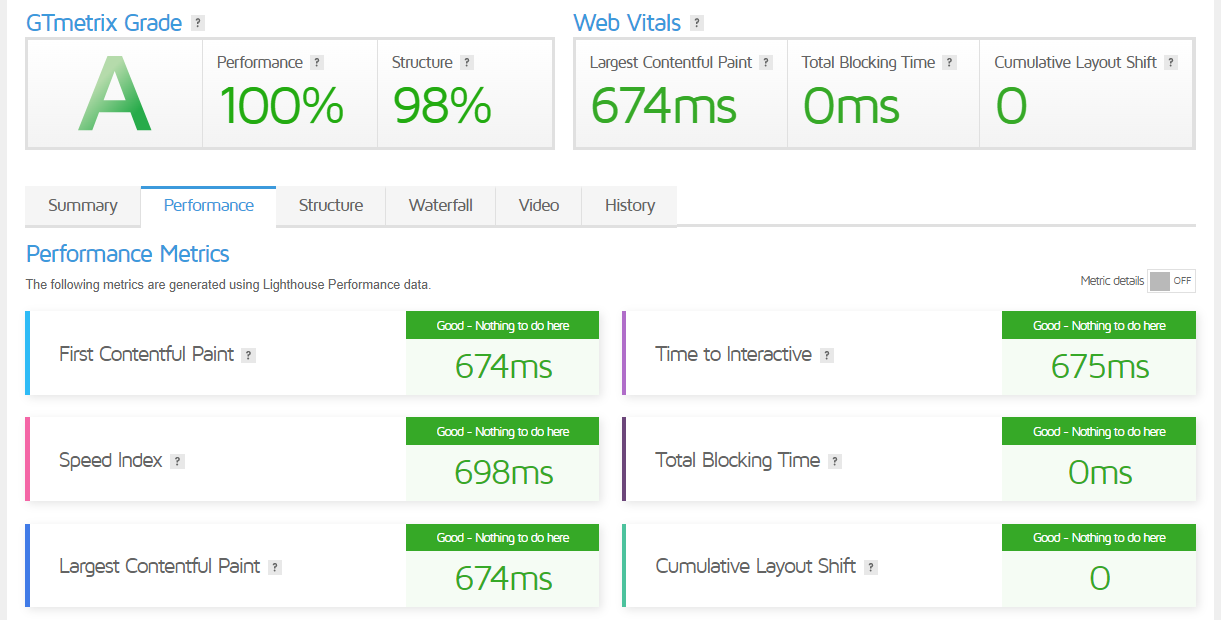Click help icon in Web Vitals Total Blocking Time box
Viewport: 1221px width, 620px height.
point(950,62)
